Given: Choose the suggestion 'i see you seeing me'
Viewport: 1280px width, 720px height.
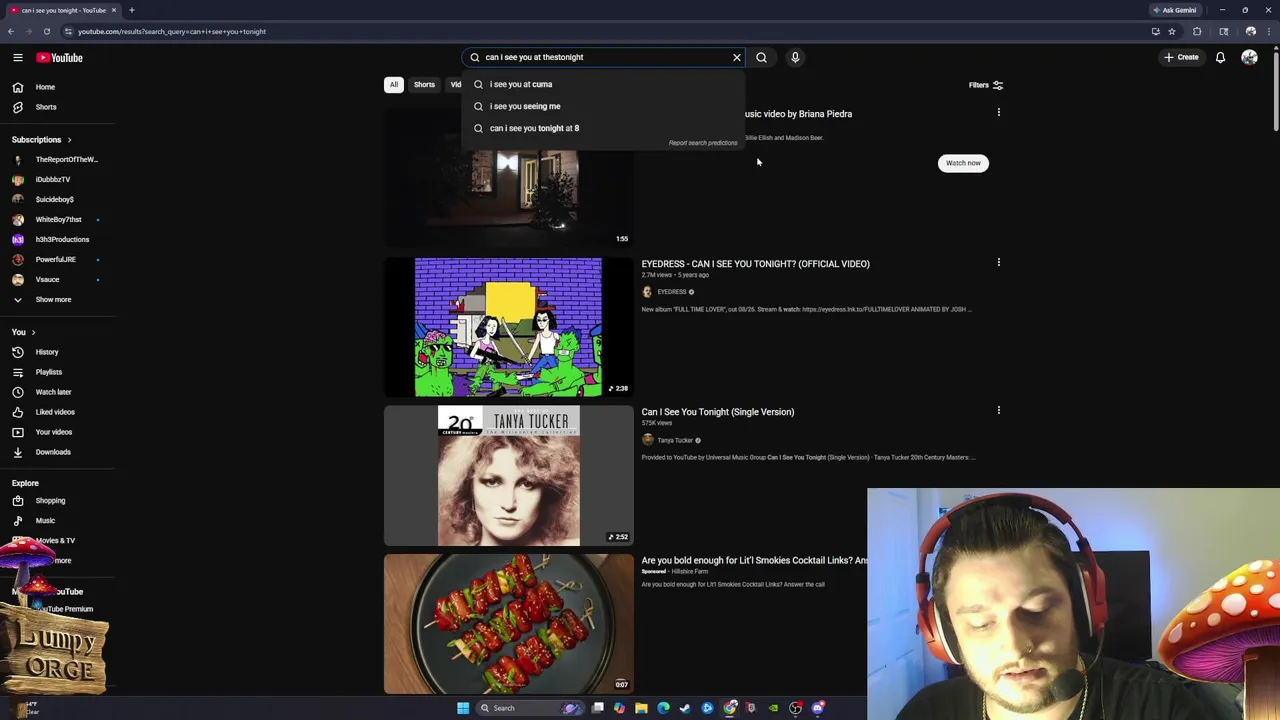Looking at the screenshot, I should tap(604, 106).
